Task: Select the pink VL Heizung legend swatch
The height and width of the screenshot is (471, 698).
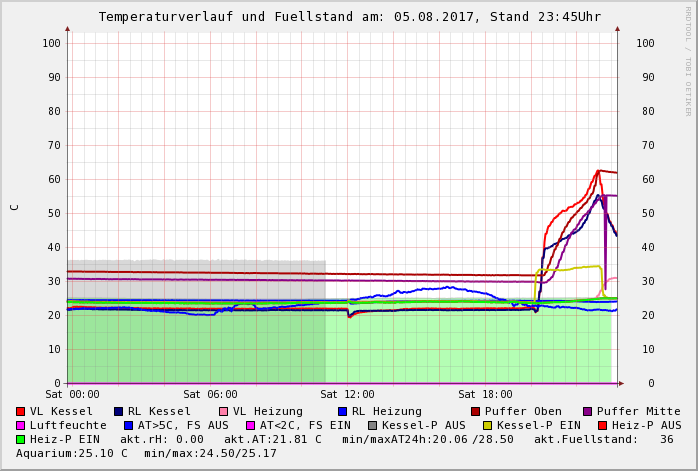Action: (223, 411)
